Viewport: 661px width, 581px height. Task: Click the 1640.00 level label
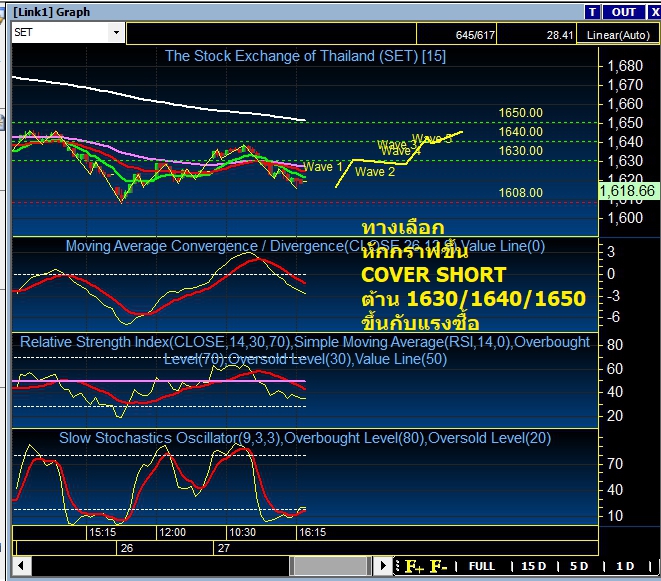click(x=521, y=132)
